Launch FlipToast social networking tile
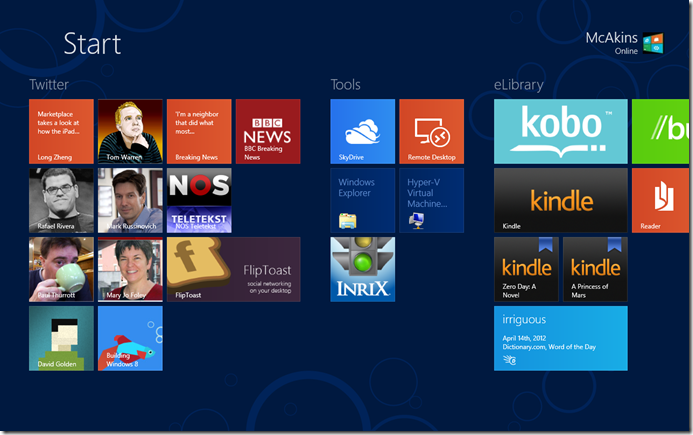693x435 pixels. point(233,269)
